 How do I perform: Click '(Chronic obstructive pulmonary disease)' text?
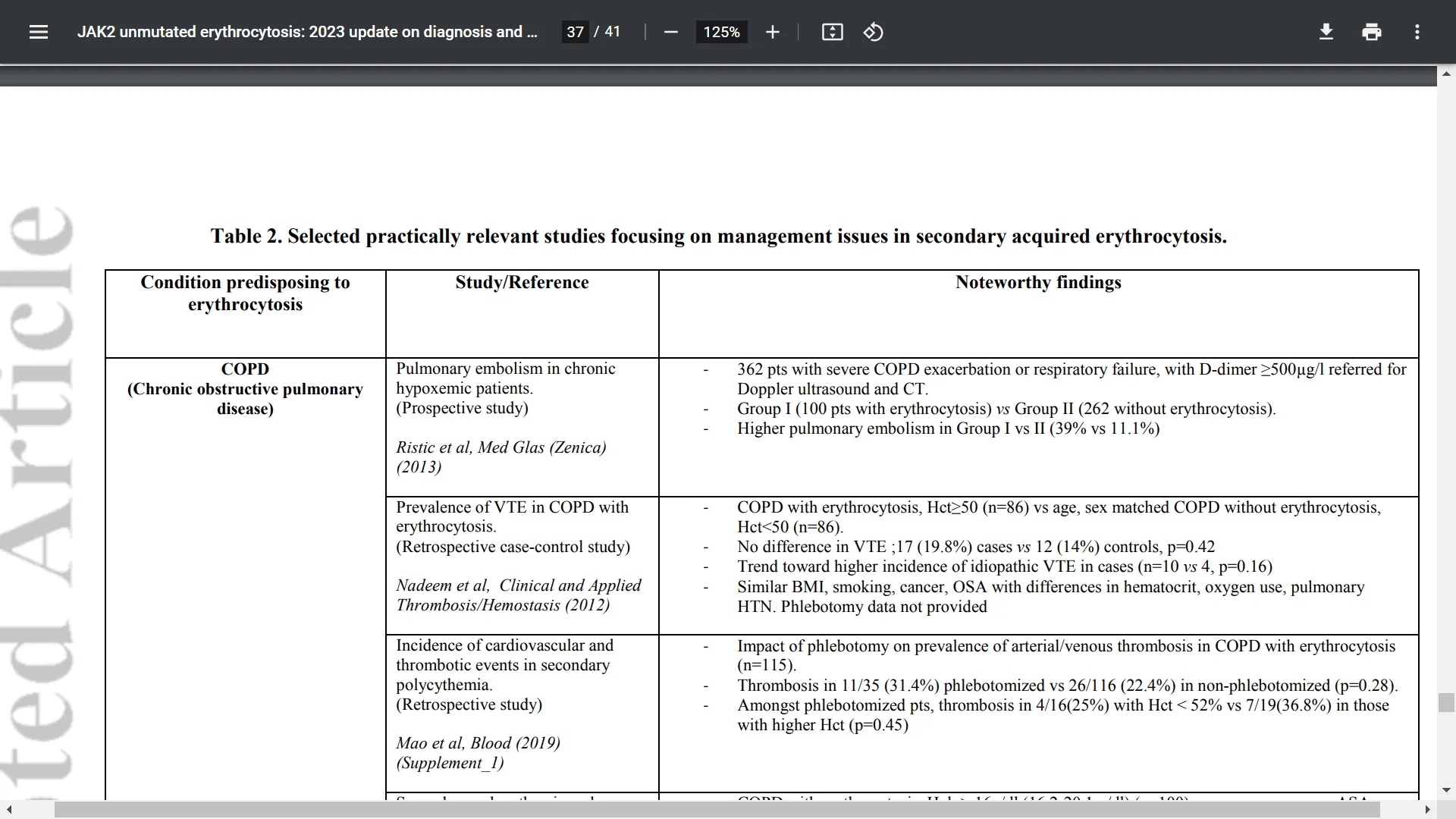245,399
